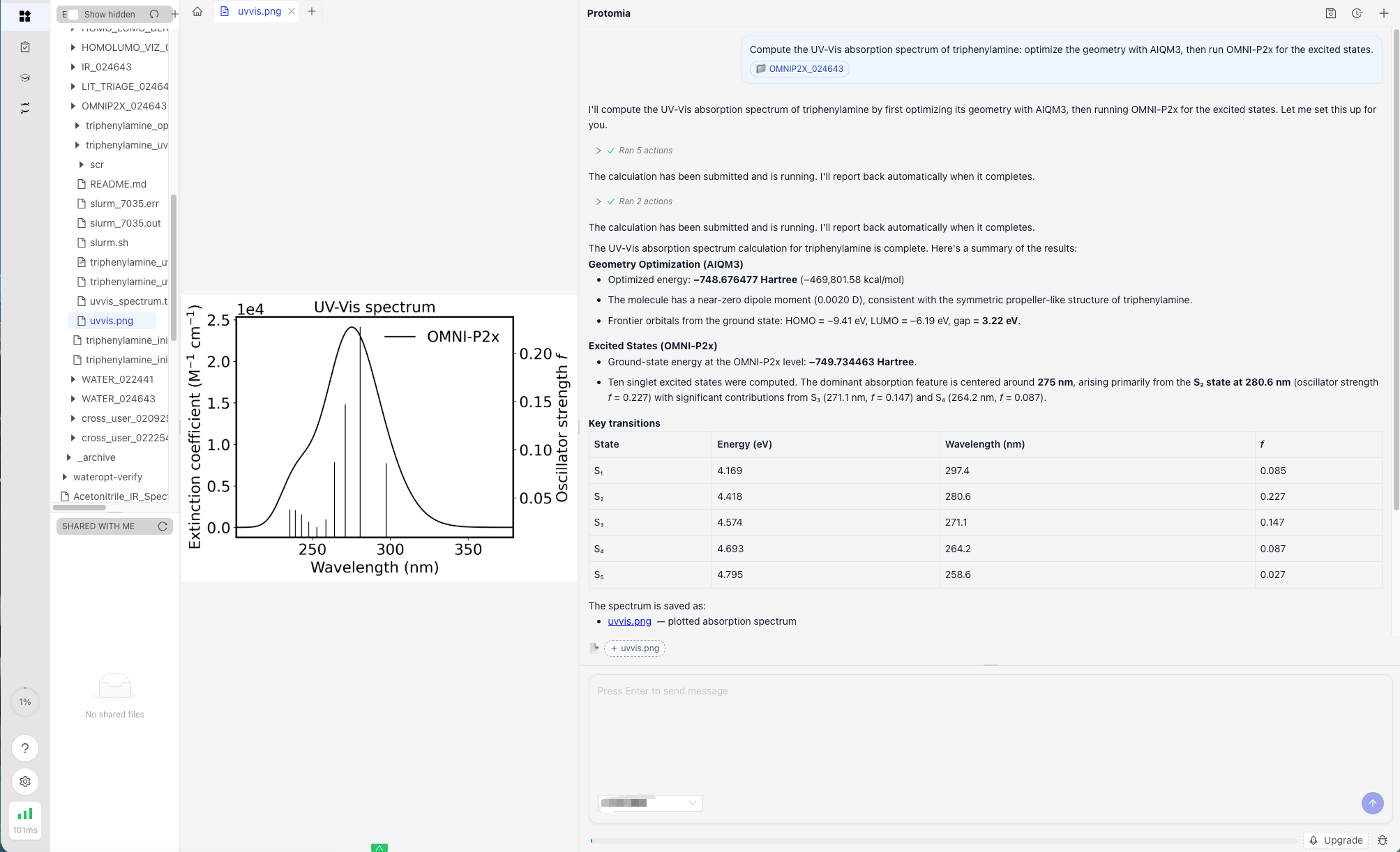Expand the LIT_TRIAGE folder

(73, 86)
